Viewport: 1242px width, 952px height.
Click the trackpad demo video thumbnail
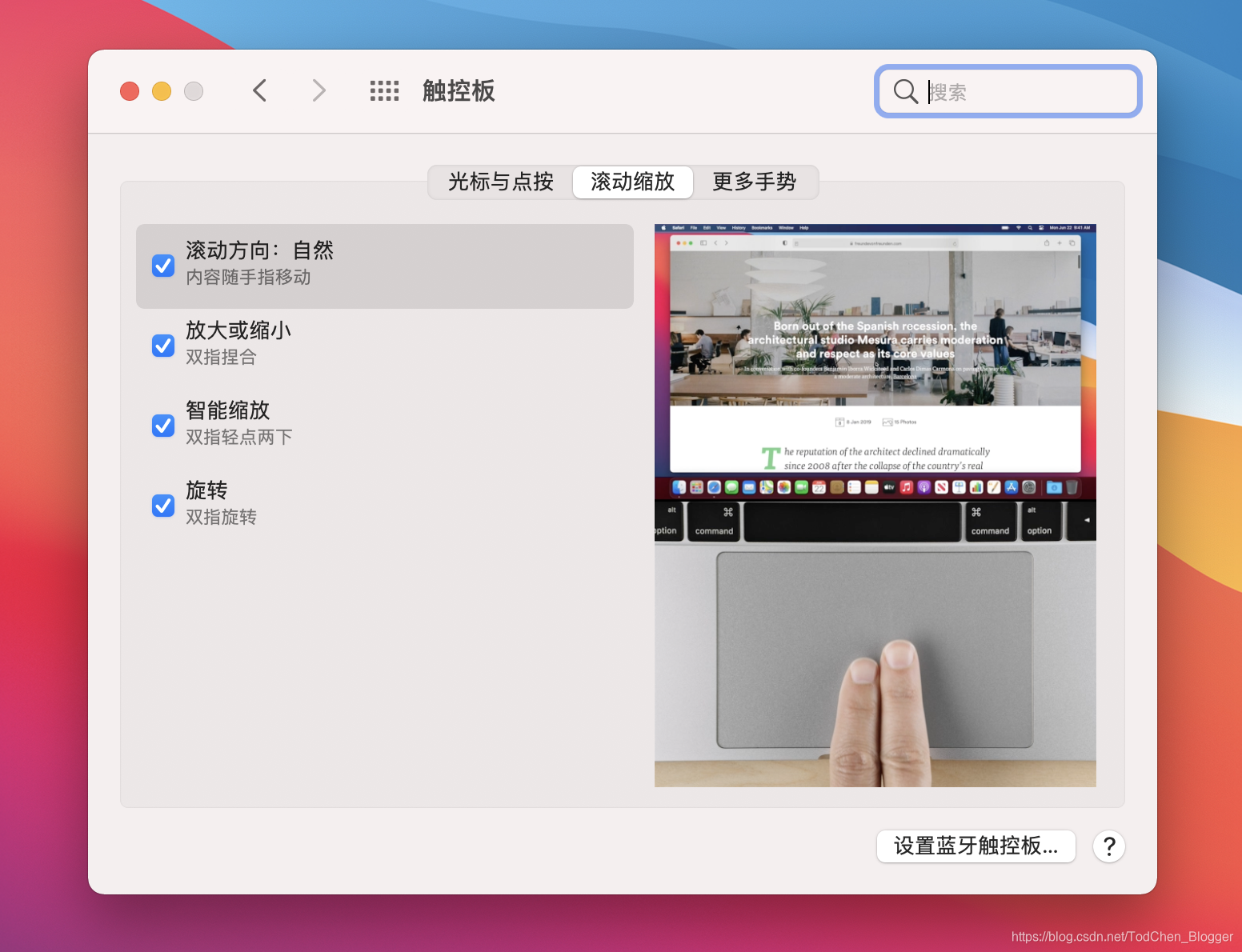pyautogui.click(x=875, y=504)
